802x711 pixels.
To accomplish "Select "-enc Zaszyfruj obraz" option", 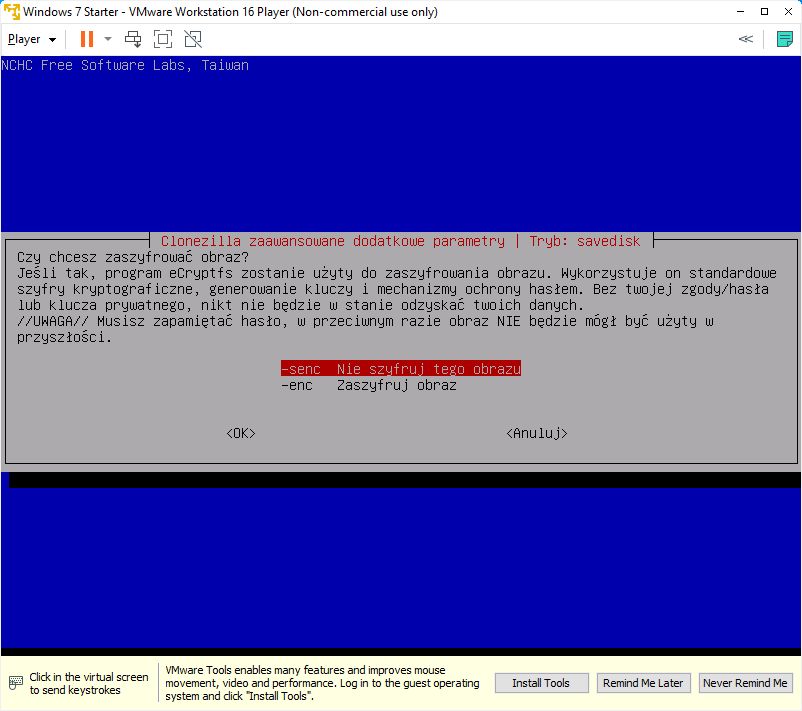I will (369, 385).
